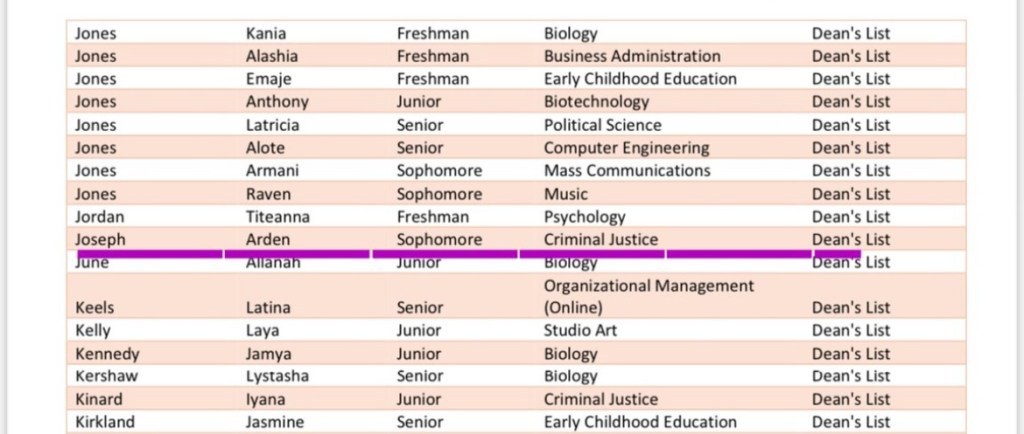The image size is (1024, 434).
Task: Click the last name Jordan
Action: (99, 217)
